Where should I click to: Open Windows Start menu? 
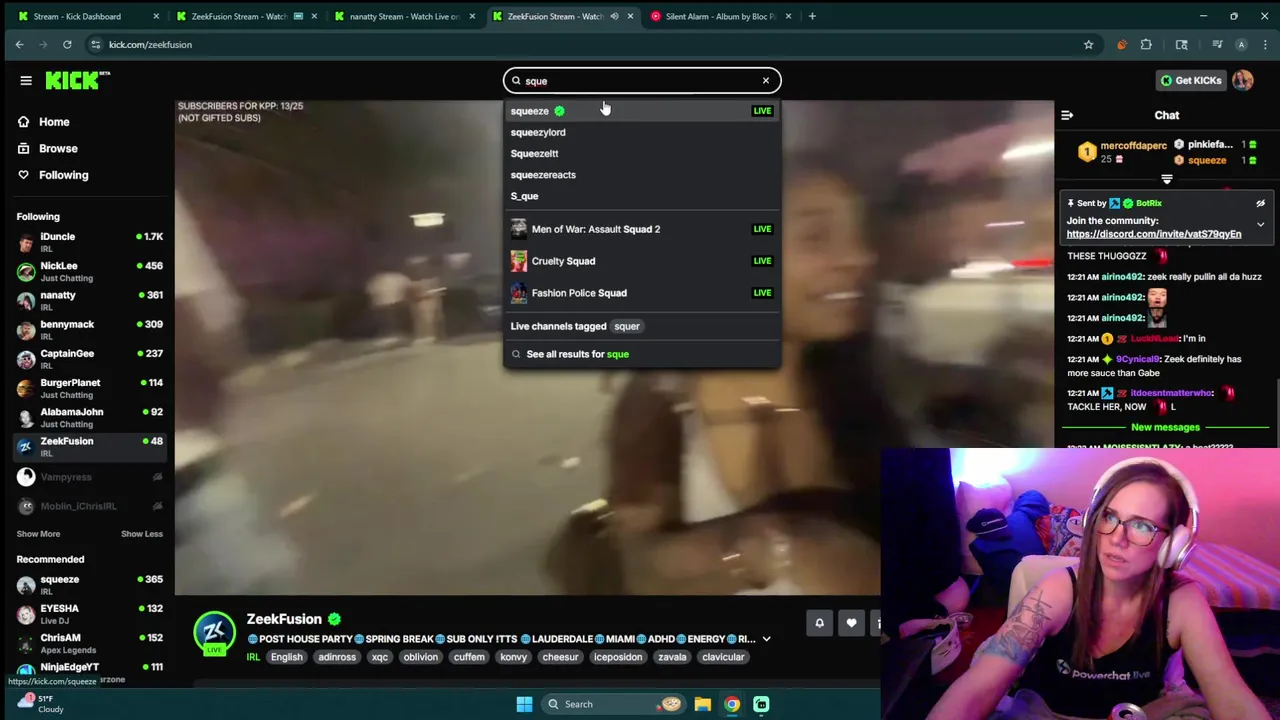tap(524, 704)
